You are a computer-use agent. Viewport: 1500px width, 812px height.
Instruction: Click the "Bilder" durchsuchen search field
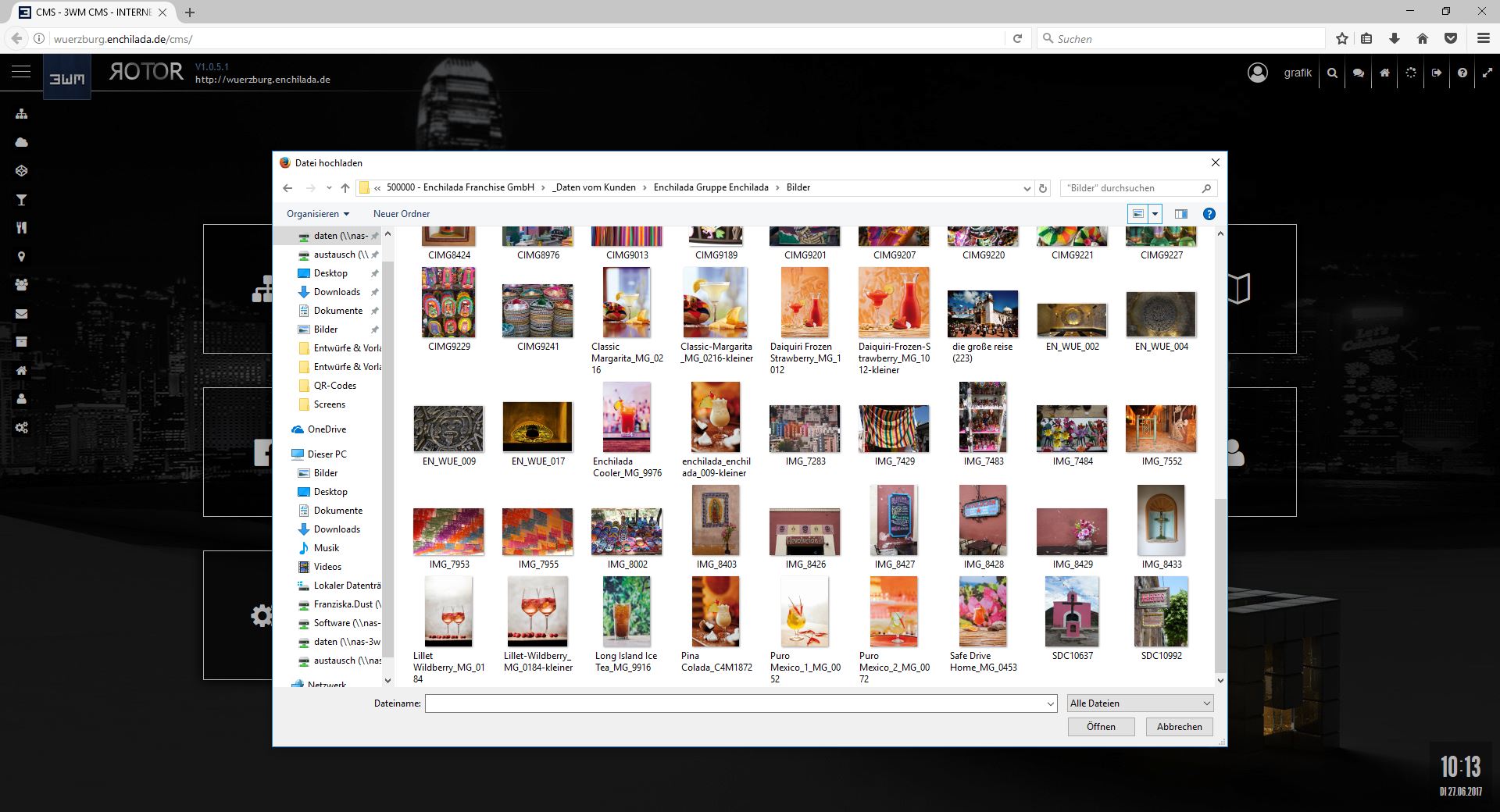point(1138,188)
